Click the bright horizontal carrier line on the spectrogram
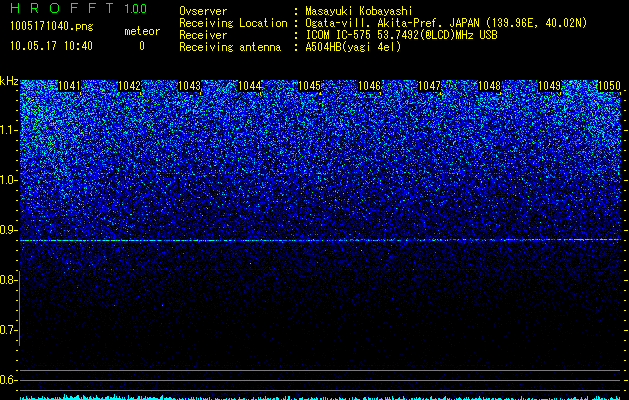 click(x=320, y=240)
